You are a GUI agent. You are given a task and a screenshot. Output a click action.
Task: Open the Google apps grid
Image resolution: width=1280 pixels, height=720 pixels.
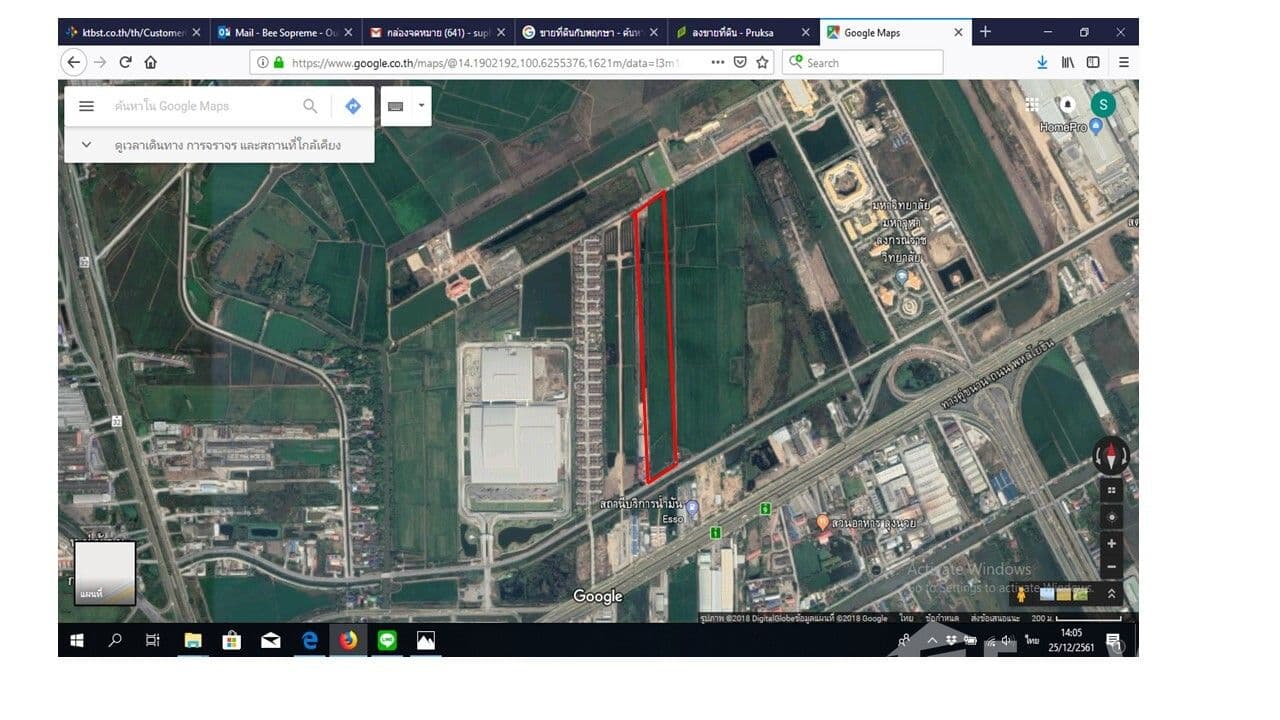(x=1032, y=104)
